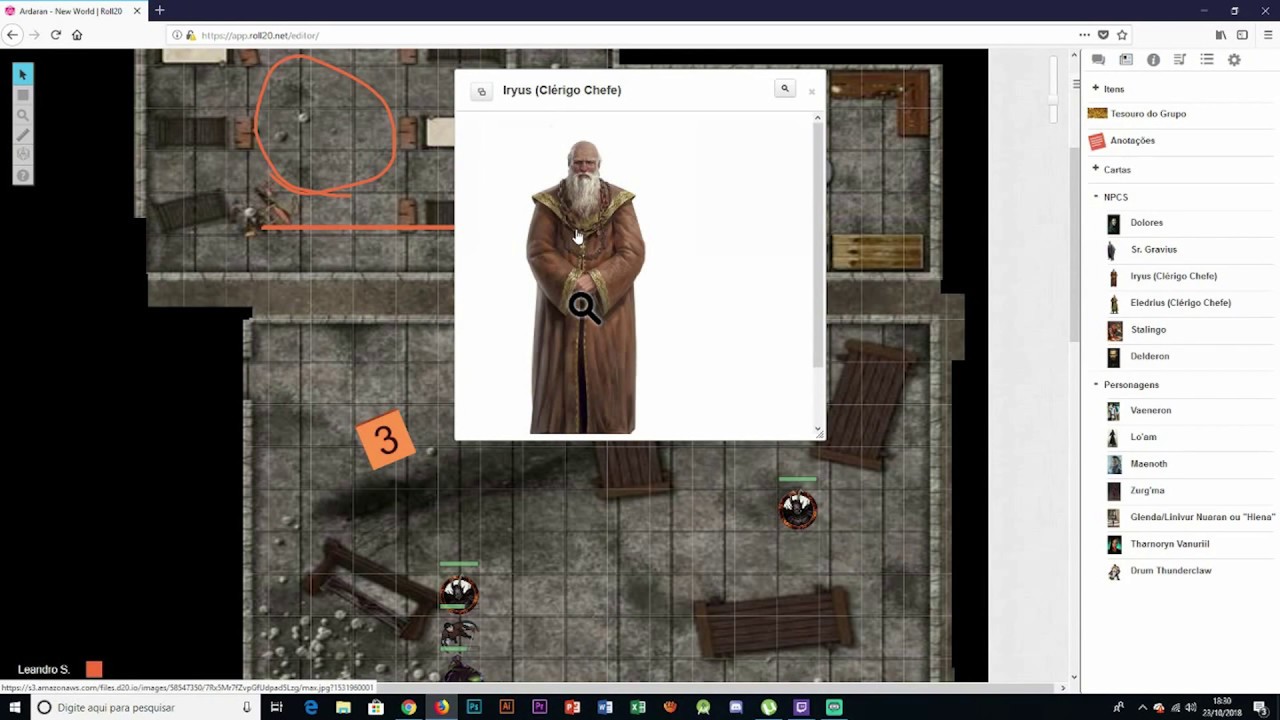Activate the Zoom magnifier tool in left toolbar
1280x720 pixels.
point(22,115)
